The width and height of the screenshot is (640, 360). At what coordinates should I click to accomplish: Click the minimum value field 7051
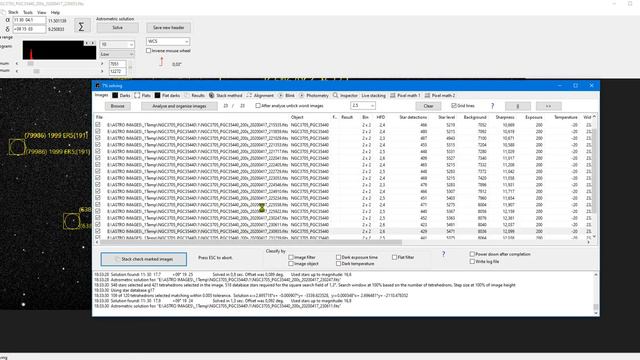(117, 64)
